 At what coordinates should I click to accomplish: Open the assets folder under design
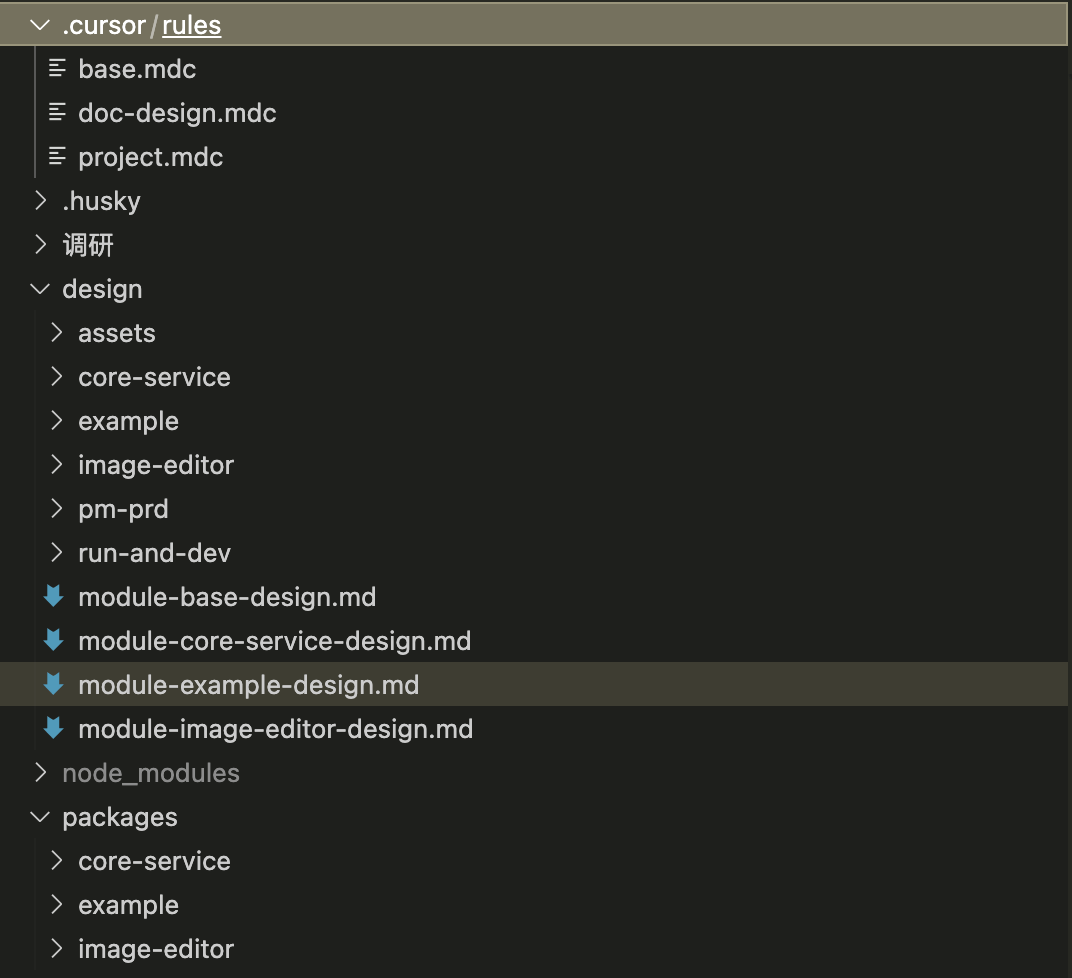[x=117, y=333]
